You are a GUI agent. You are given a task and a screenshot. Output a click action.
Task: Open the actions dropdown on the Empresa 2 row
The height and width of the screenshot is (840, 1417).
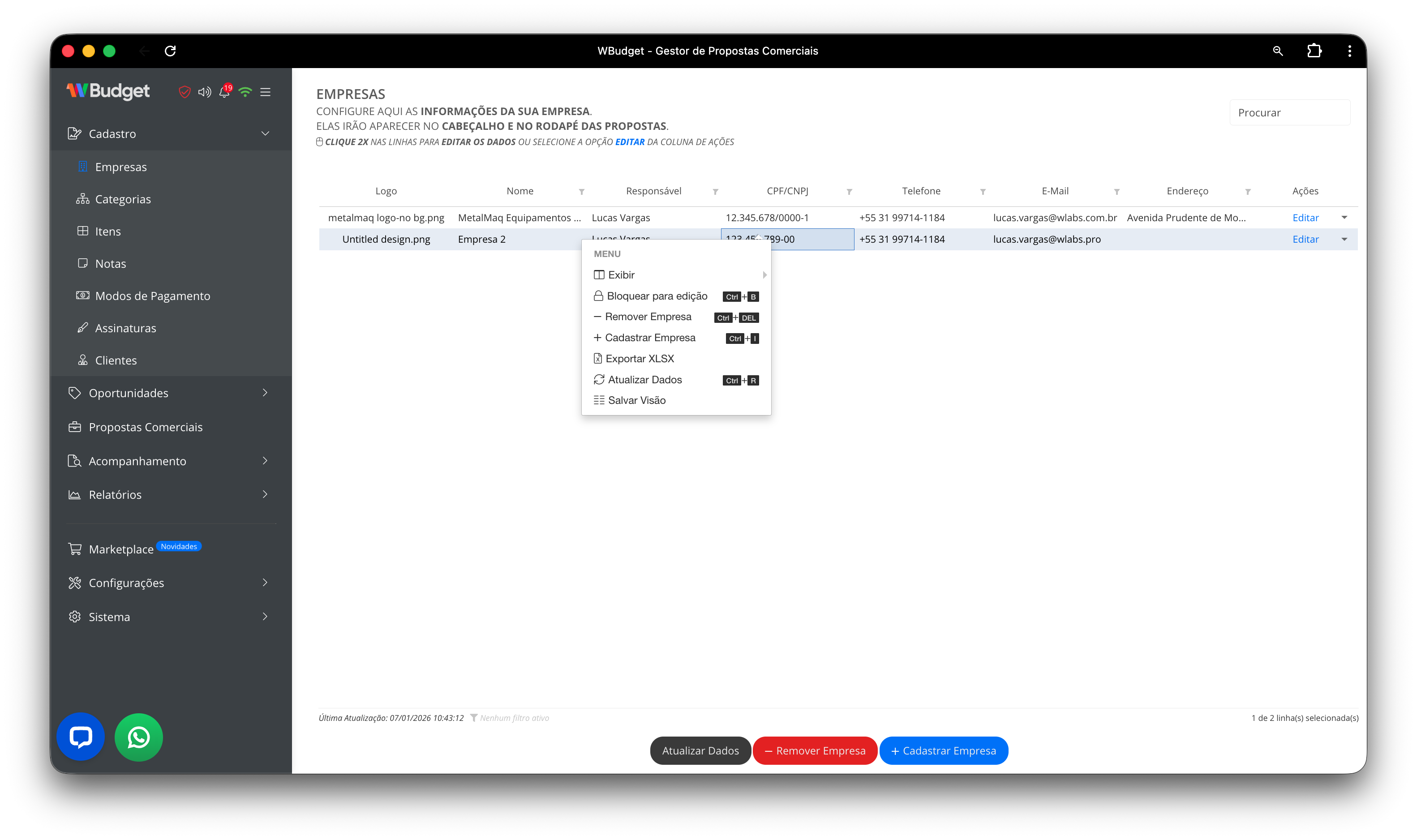pyautogui.click(x=1345, y=239)
